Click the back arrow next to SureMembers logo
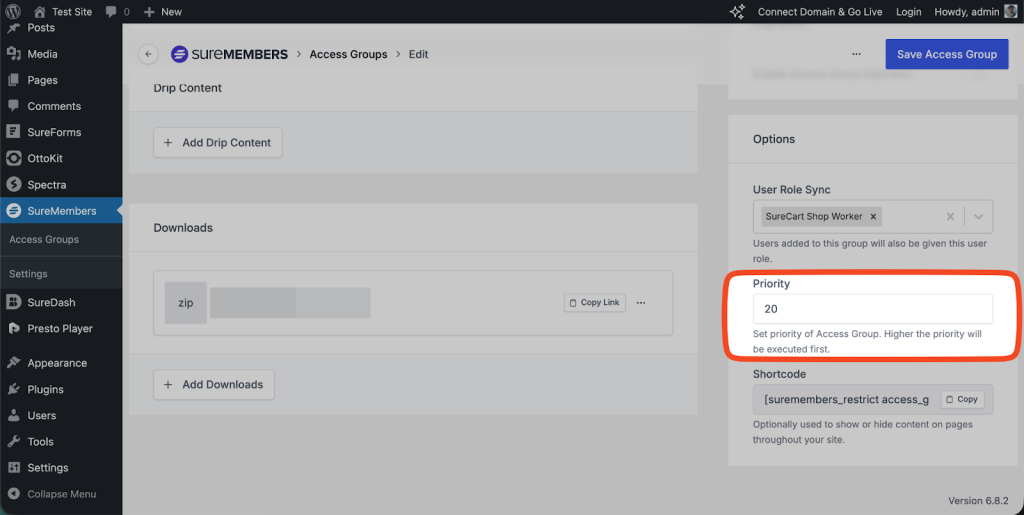Image resolution: width=1024 pixels, height=515 pixels. tap(149, 54)
